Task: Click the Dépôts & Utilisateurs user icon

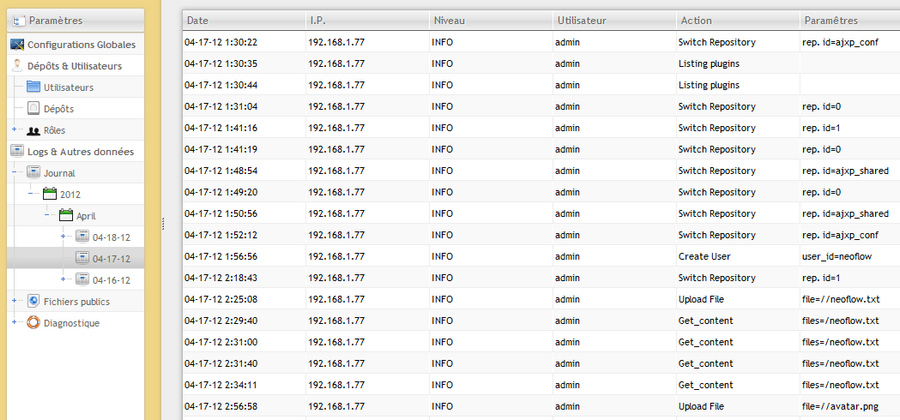Action: (x=17, y=66)
